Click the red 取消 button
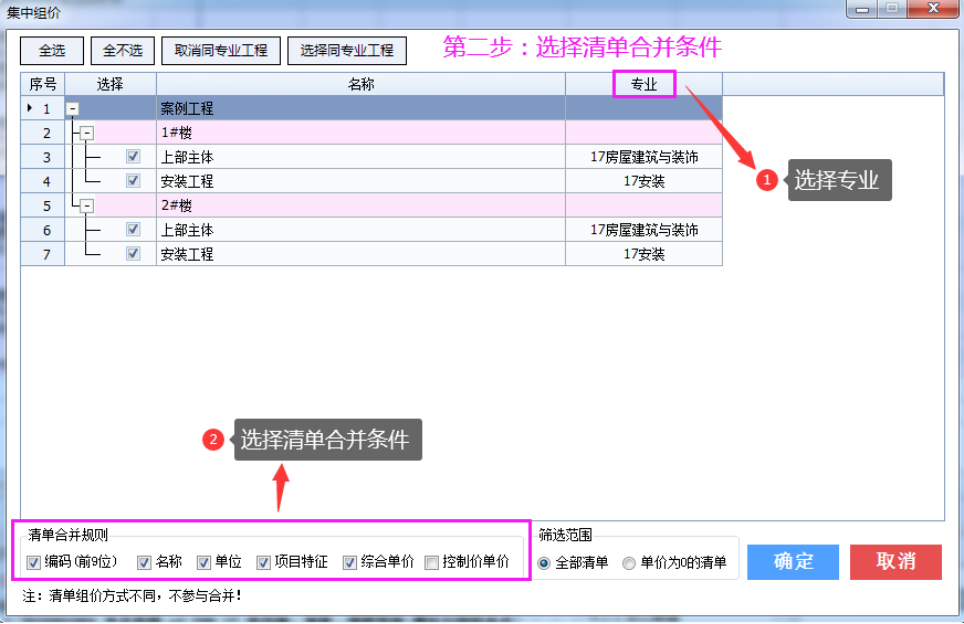This screenshot has width=964, height=624. coord(895,561)
